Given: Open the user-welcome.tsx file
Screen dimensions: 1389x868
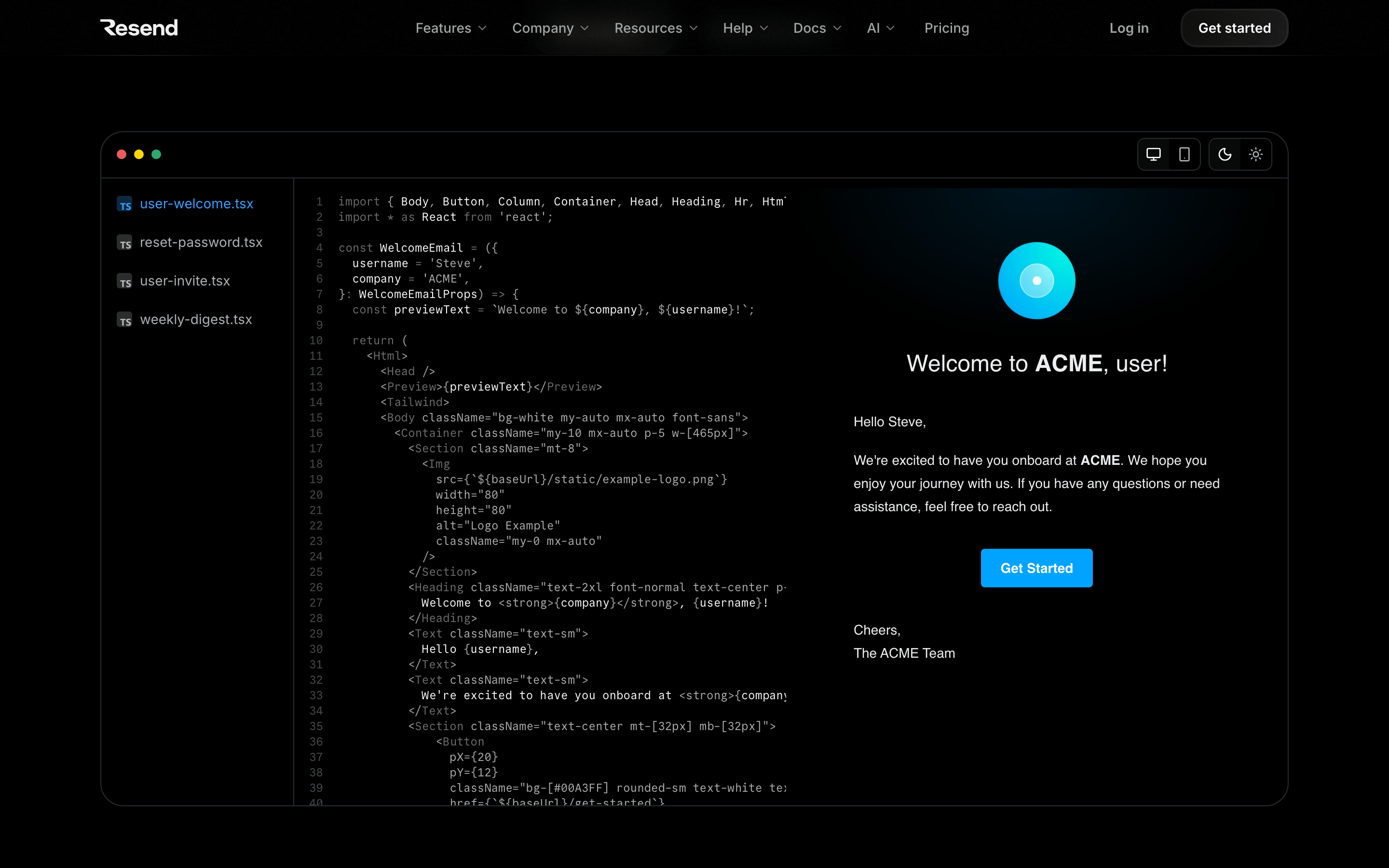Looking at the screenshot, I should coord(196,204).
